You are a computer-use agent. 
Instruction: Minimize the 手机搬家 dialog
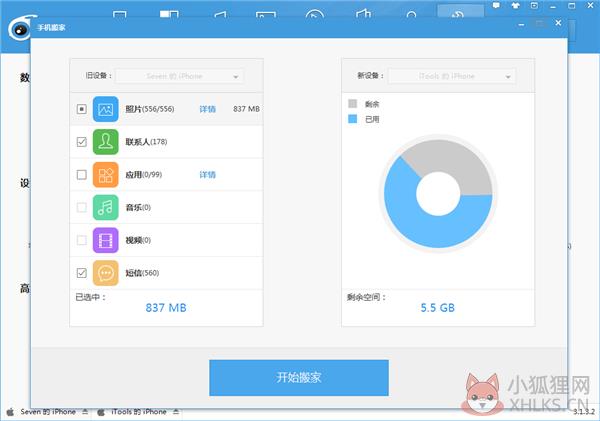tap(521, 24)
